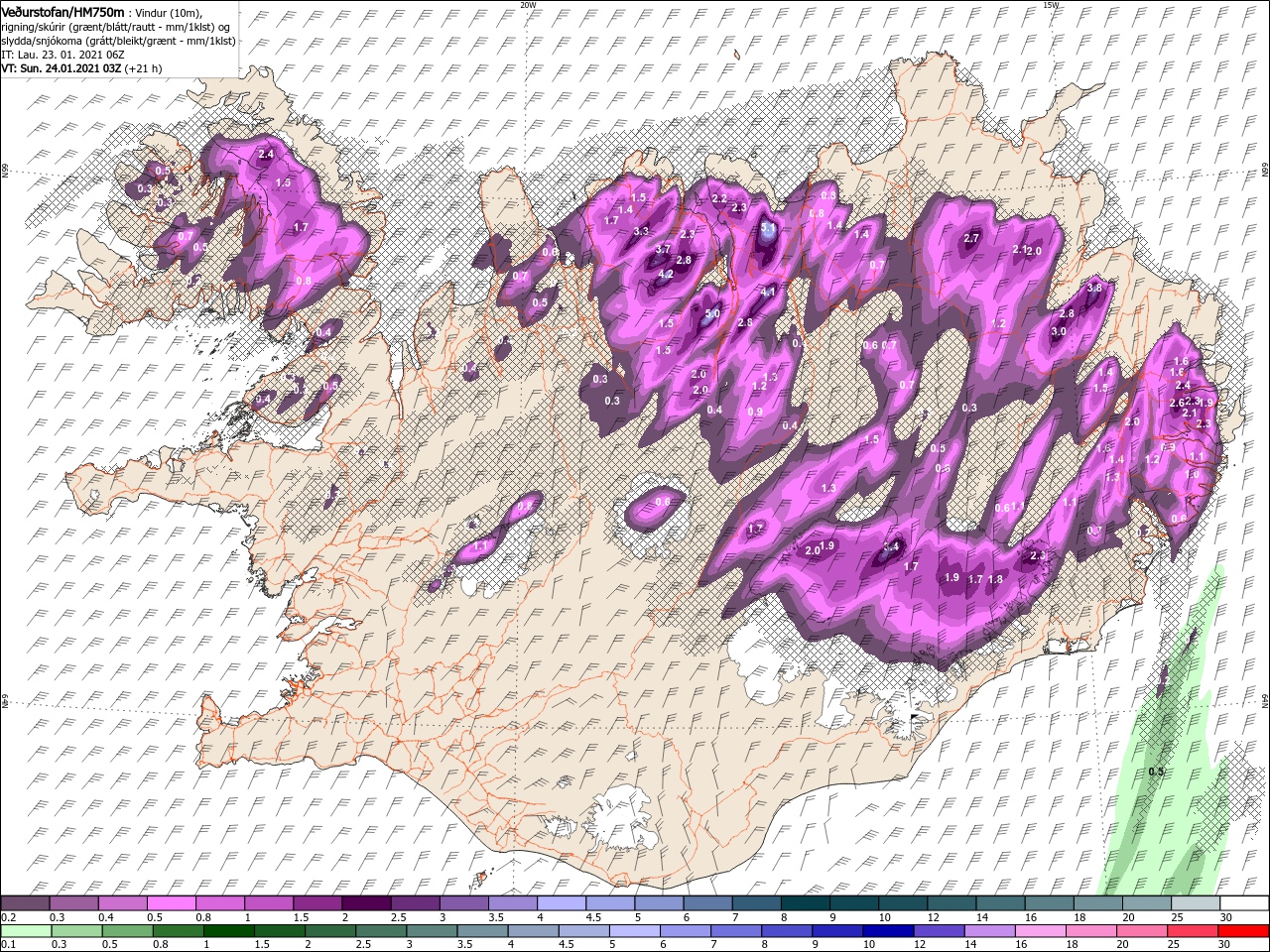Viewport: 1270px width, 952px height.
Task: Click the 3.8 value in the east
Action: 1095,288
